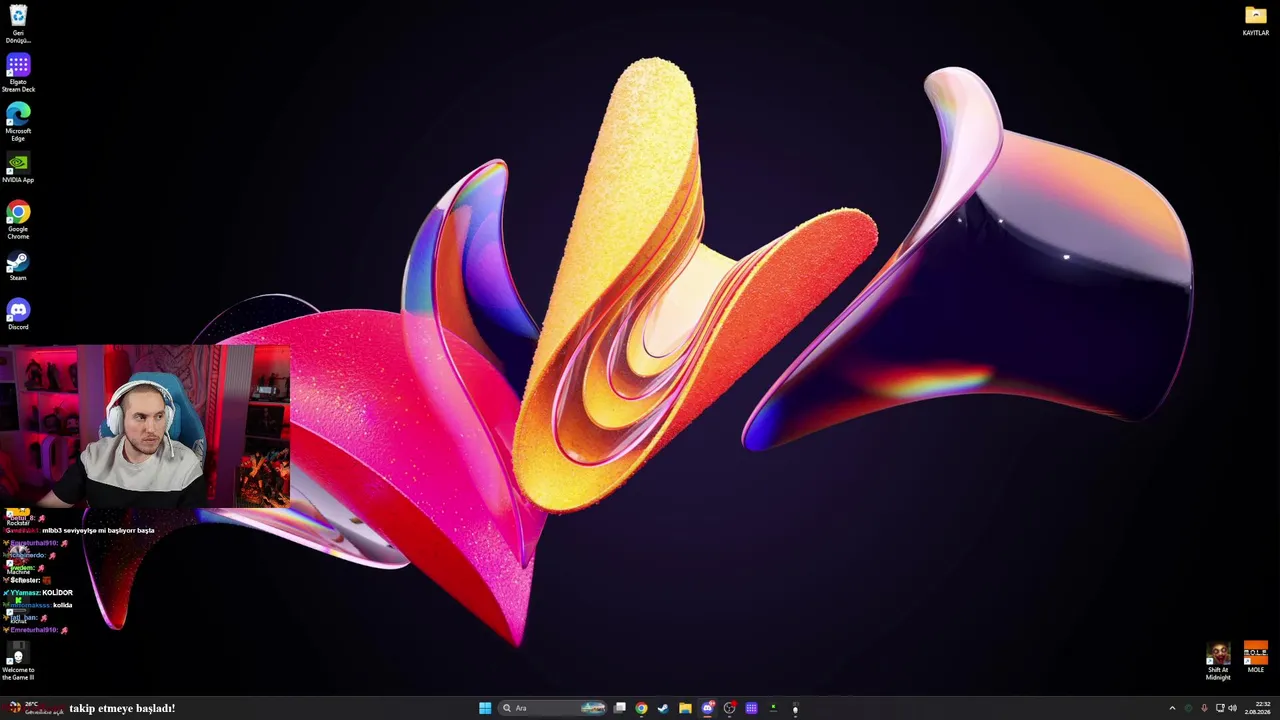Open network settings from system tray
This screenshot has width=1280, height=720.
point(1220,708)
